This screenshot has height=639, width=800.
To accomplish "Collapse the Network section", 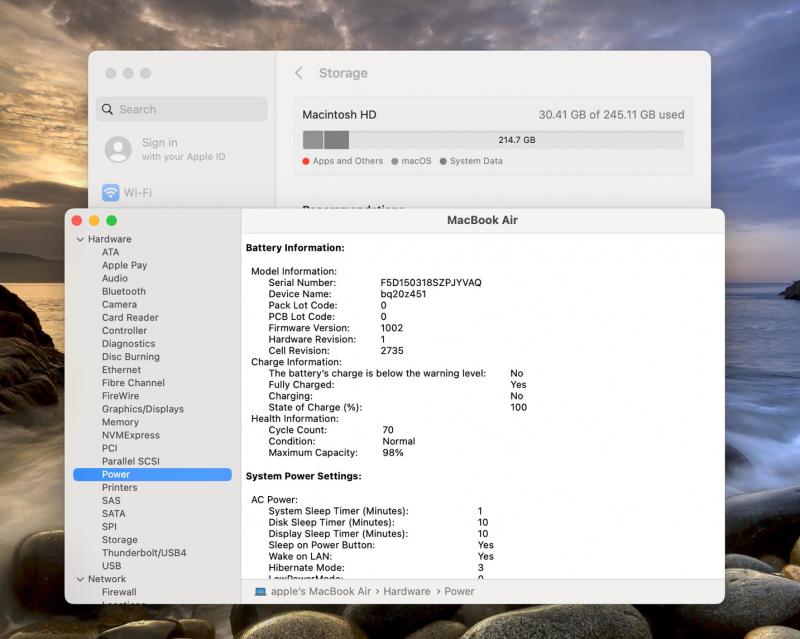I will point(80,579).
